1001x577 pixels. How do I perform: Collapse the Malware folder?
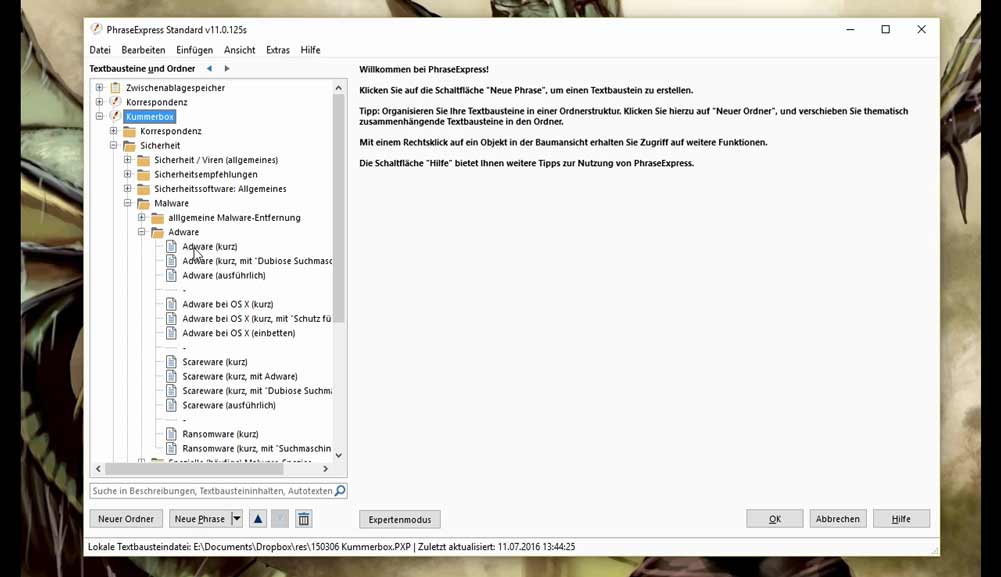point(128,203)
